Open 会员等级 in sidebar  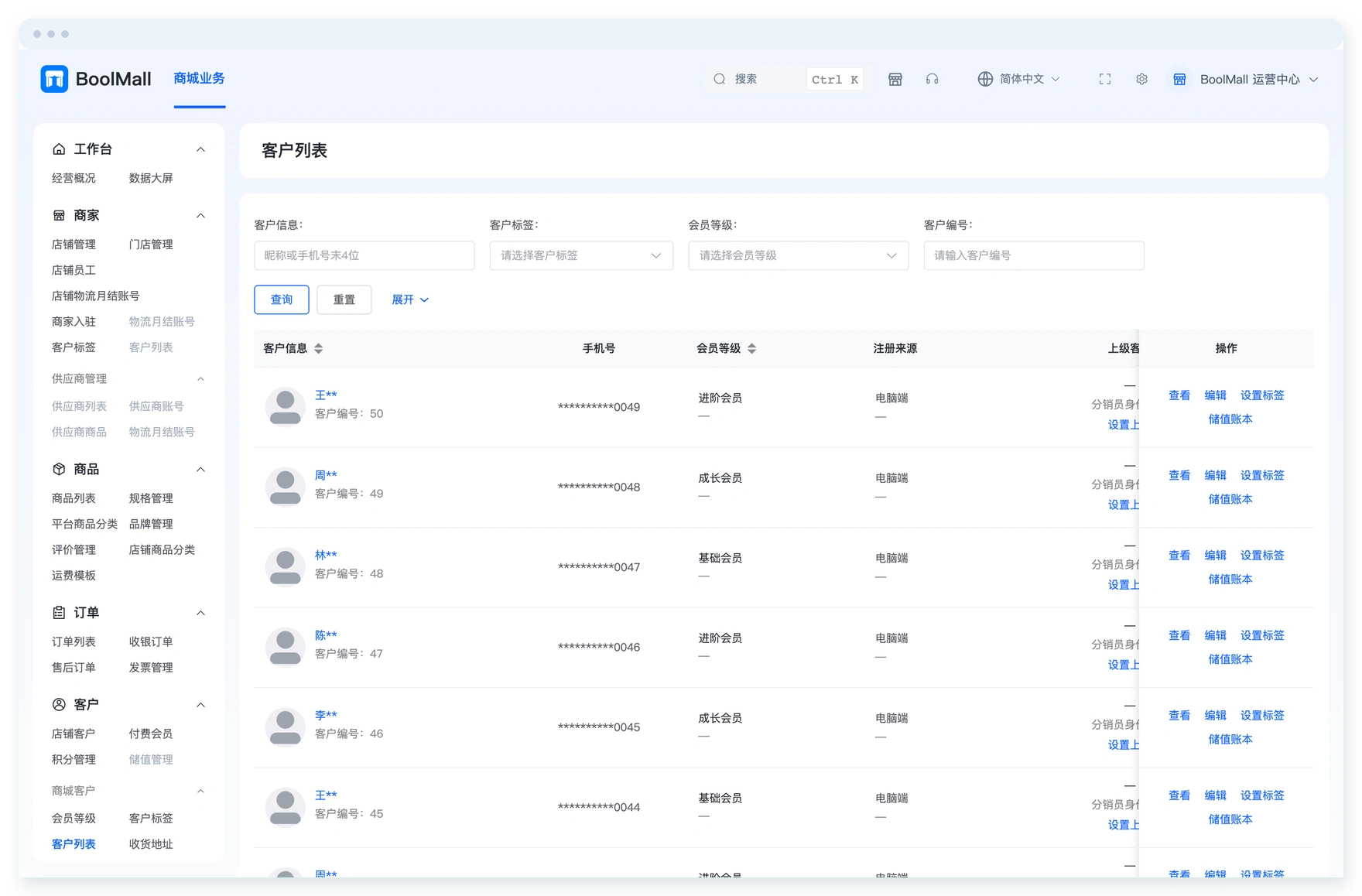click(x=74, y=819)
